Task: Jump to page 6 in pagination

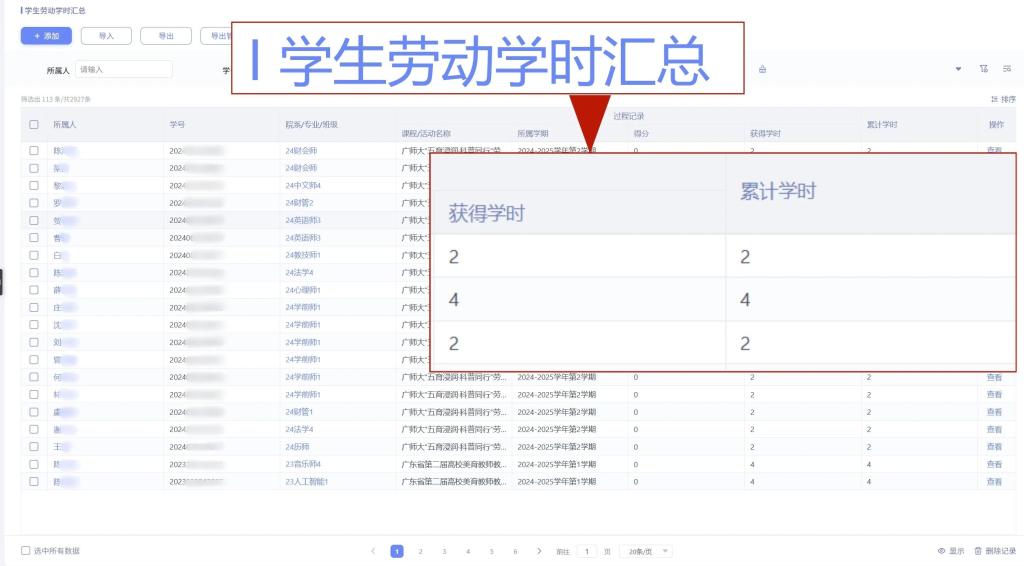Action: point(516,551)
